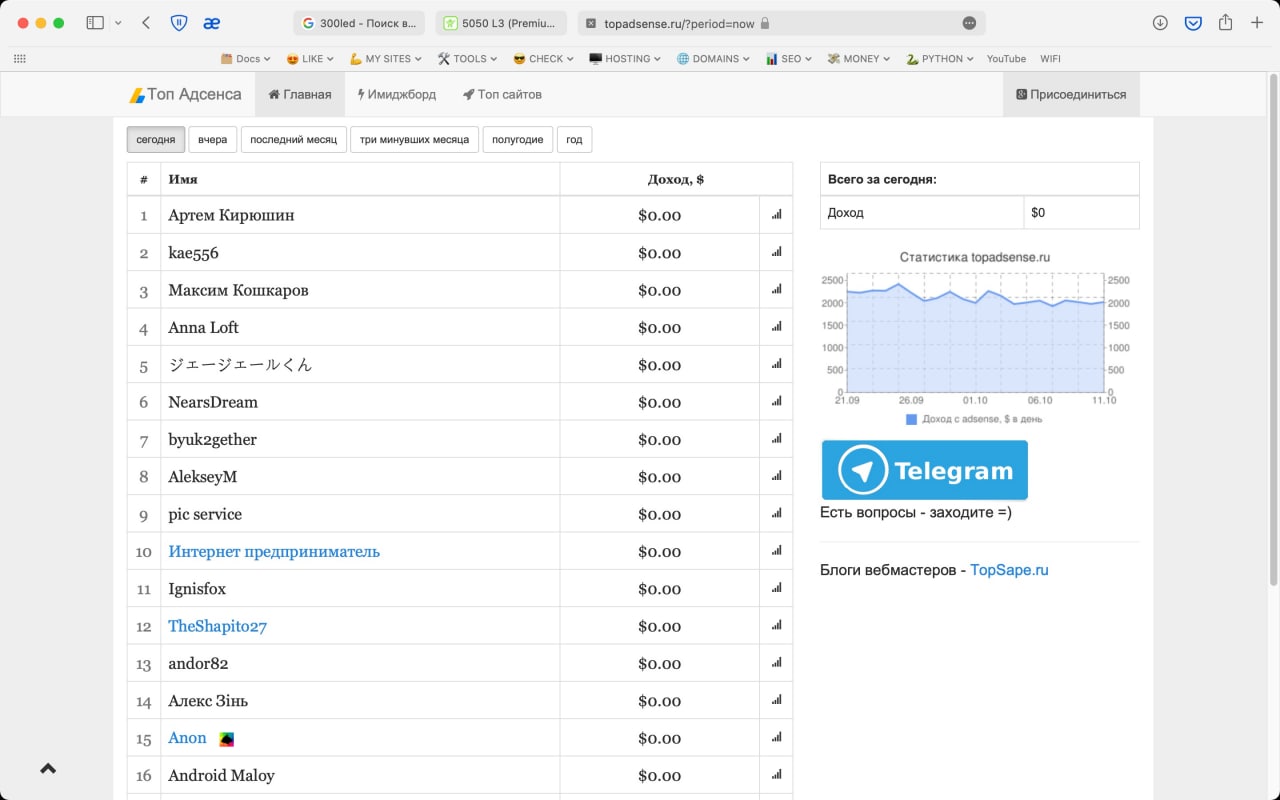Click the Share icon in Safari toolbar
This screenshot has height=800, width=1280.
1225,23
